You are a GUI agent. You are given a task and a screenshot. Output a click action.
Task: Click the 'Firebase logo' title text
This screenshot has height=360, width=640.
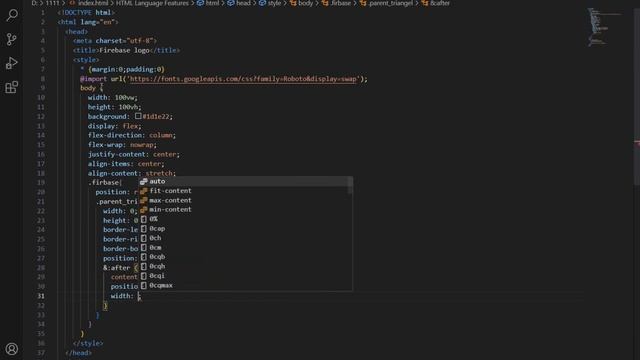tap(124, 50)
